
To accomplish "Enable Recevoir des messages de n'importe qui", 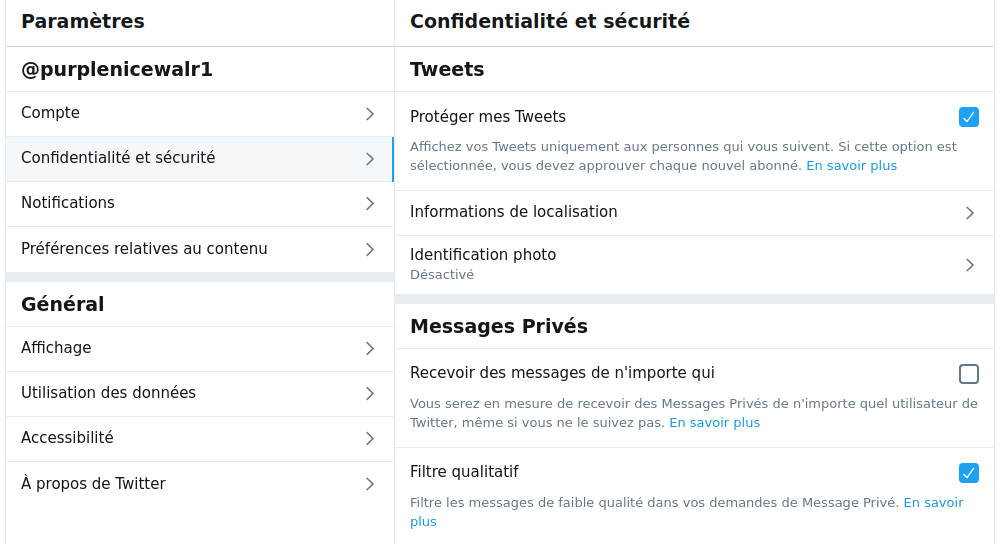I will pos(968,374).
